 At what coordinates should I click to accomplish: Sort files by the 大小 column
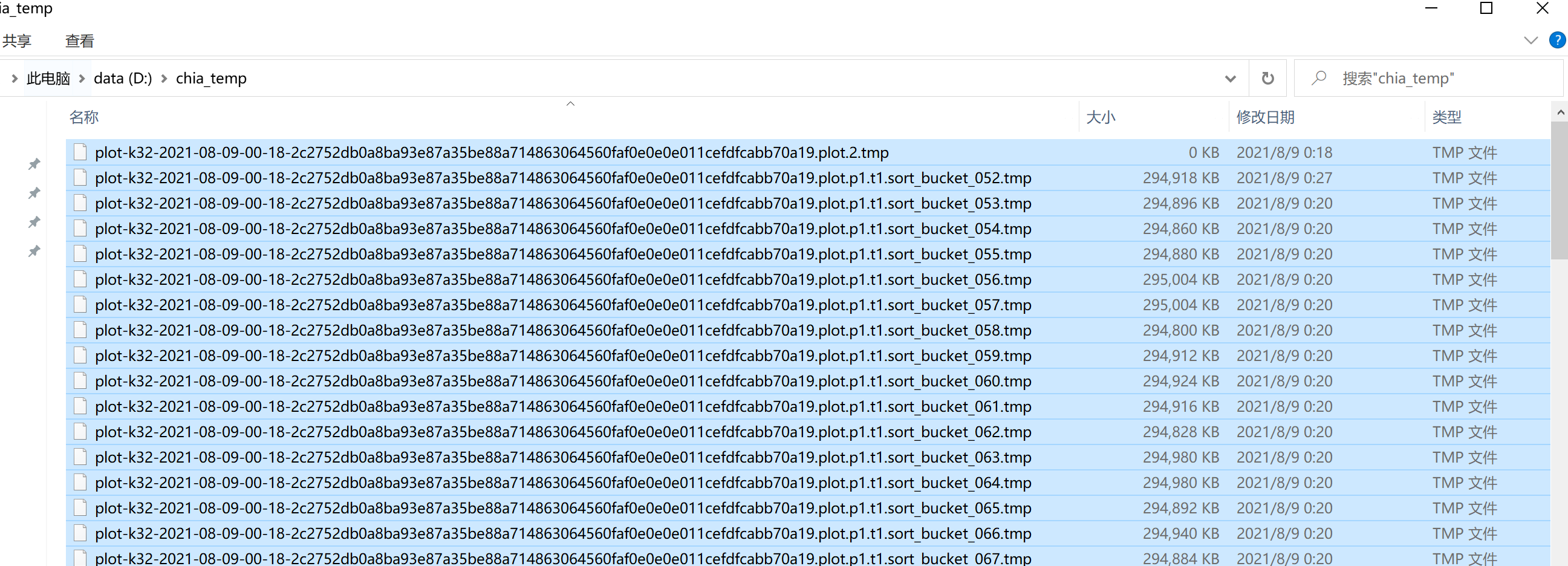pyautogui.click(x=1102, y=117)
